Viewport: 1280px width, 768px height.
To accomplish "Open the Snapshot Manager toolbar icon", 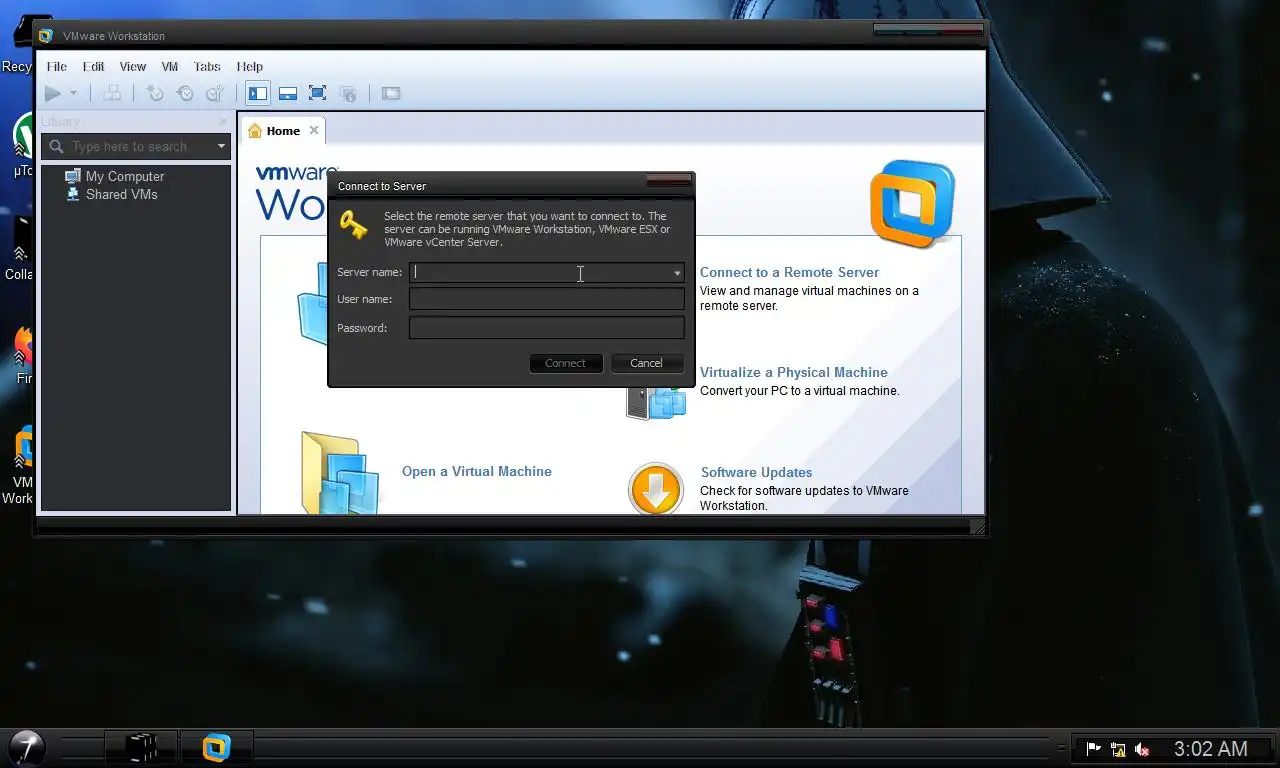I will (x=215, y=93).
